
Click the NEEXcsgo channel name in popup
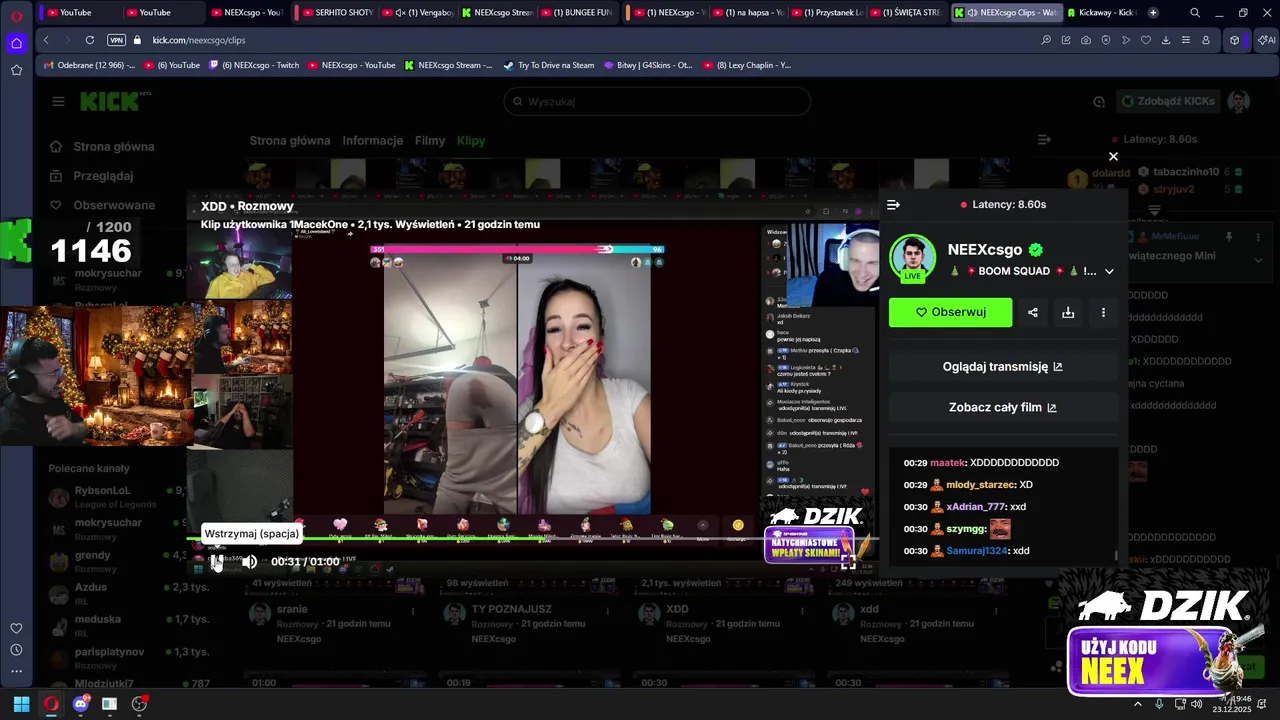coord(985,250)
